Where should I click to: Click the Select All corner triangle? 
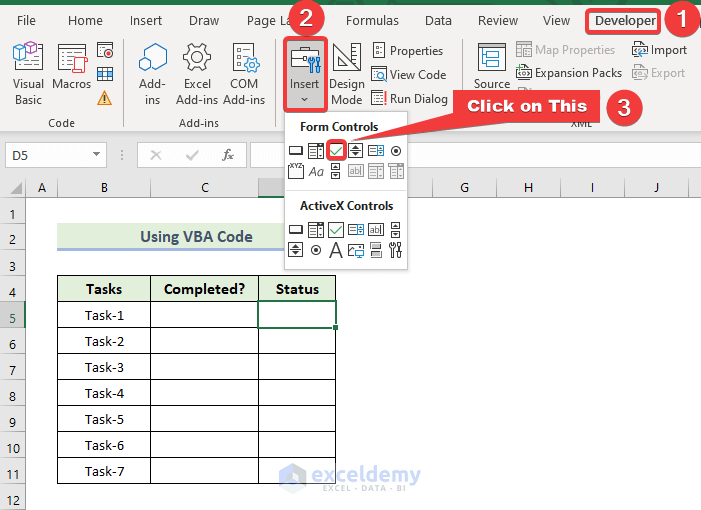click(16, 188)
